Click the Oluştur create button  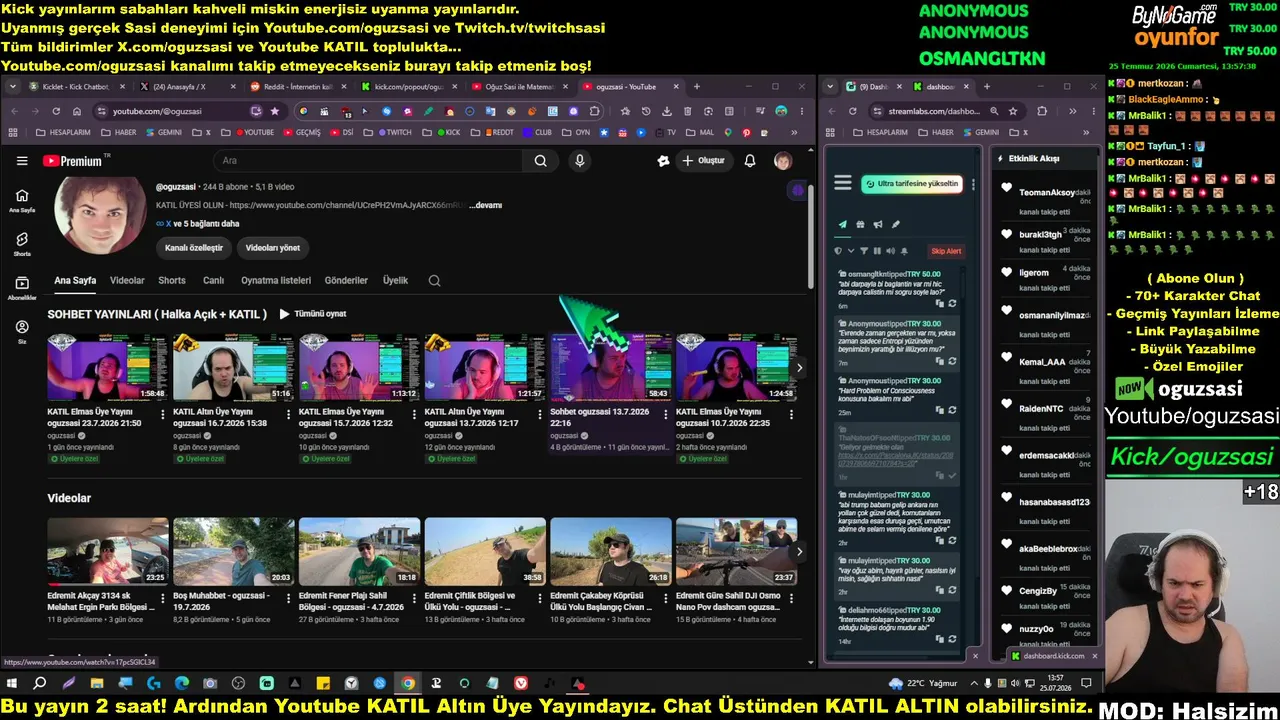pyautogui.click(x=703, y=160)
